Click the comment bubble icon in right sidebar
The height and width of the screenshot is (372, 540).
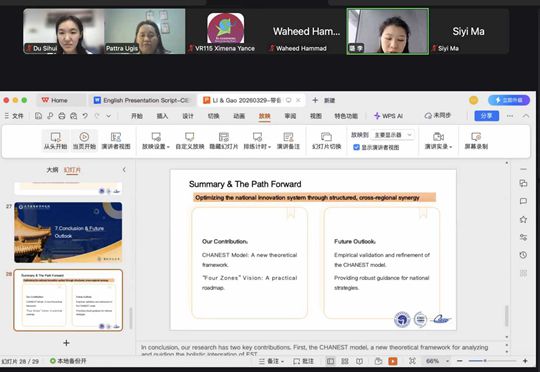point(523,201)
